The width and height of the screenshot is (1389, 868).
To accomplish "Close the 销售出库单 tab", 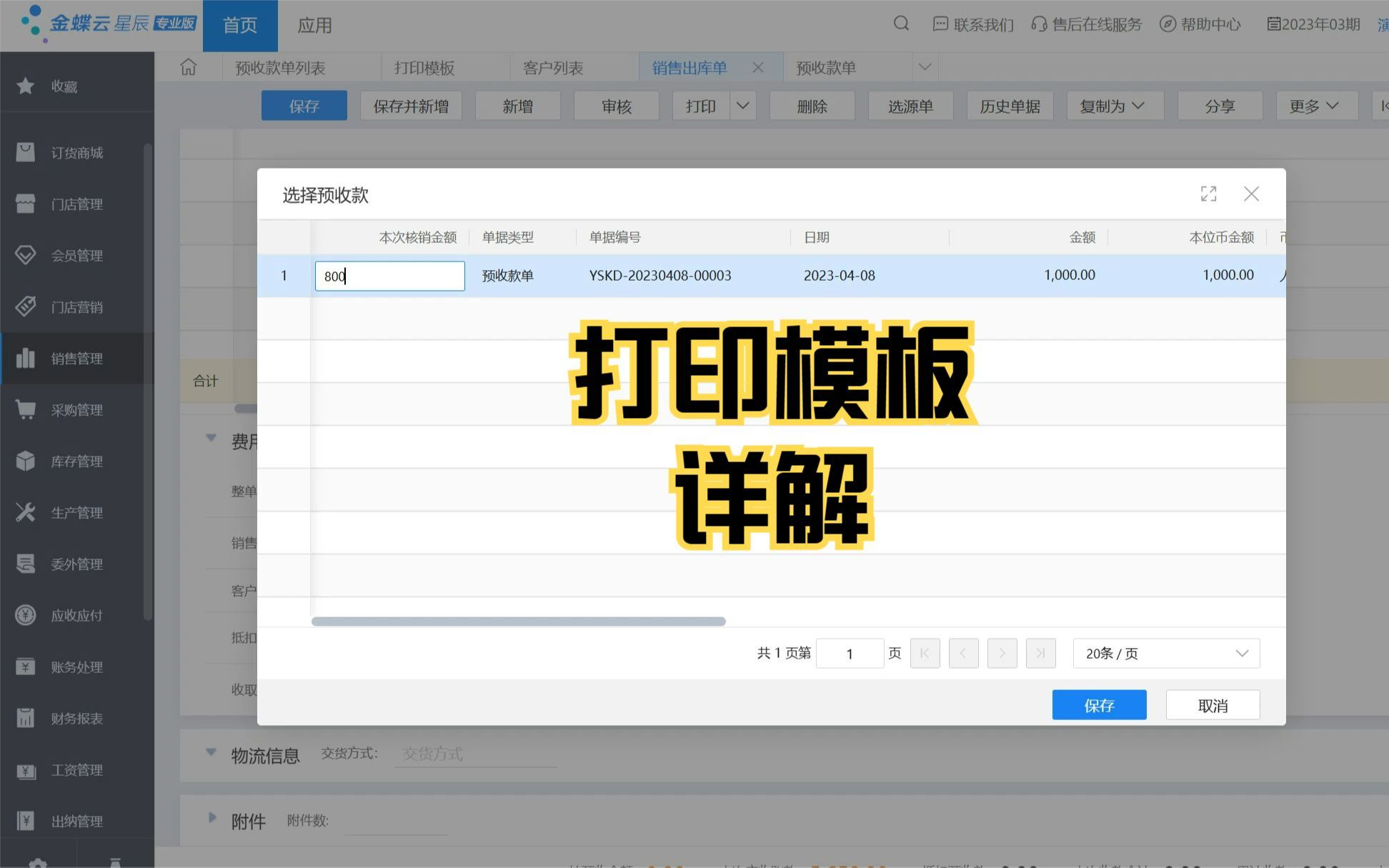I will [758, 67].
